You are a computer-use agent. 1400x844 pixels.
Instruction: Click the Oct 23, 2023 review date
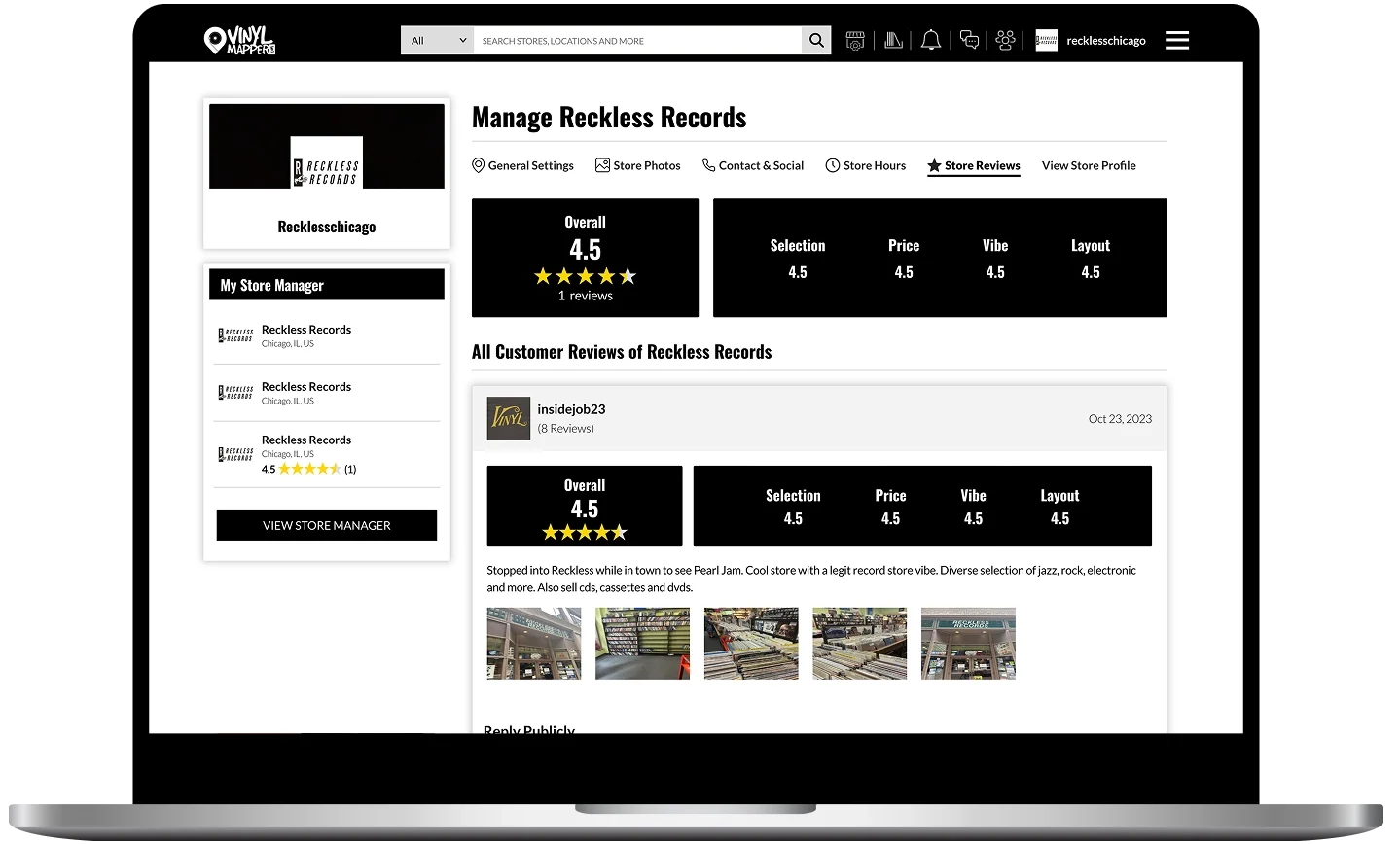click(1120, 419)
